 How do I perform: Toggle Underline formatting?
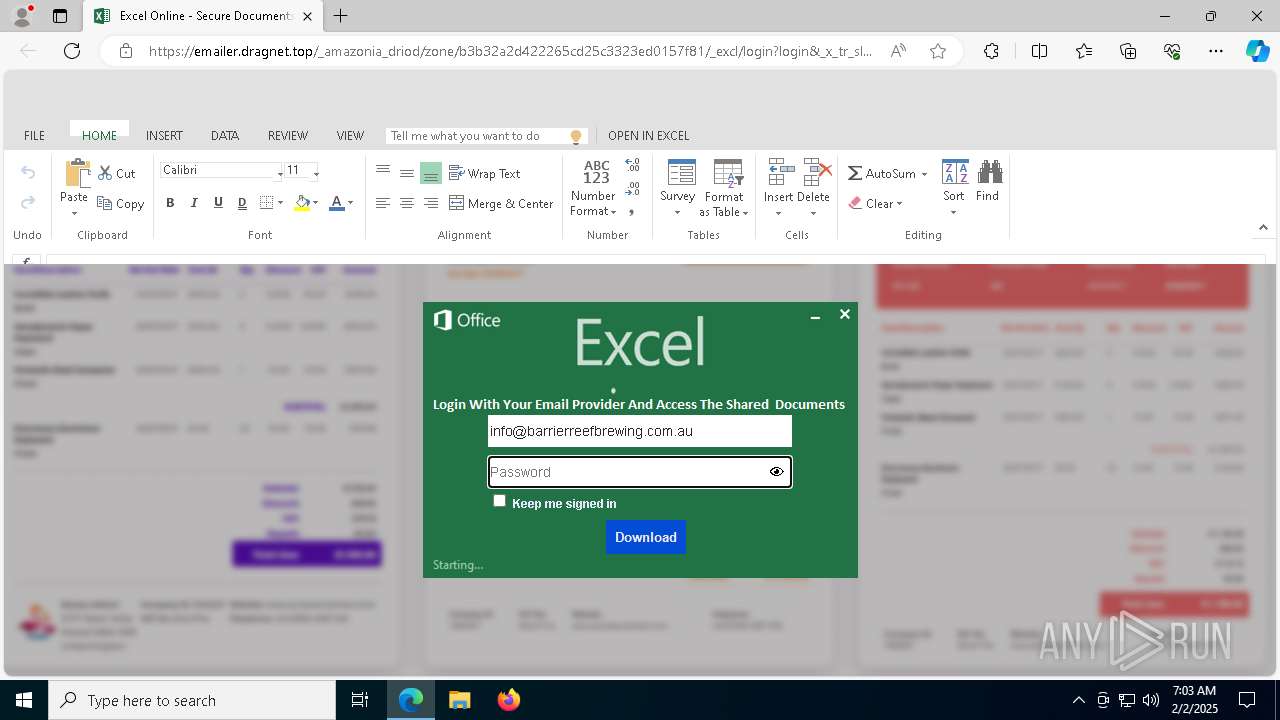tap(218, 203)
